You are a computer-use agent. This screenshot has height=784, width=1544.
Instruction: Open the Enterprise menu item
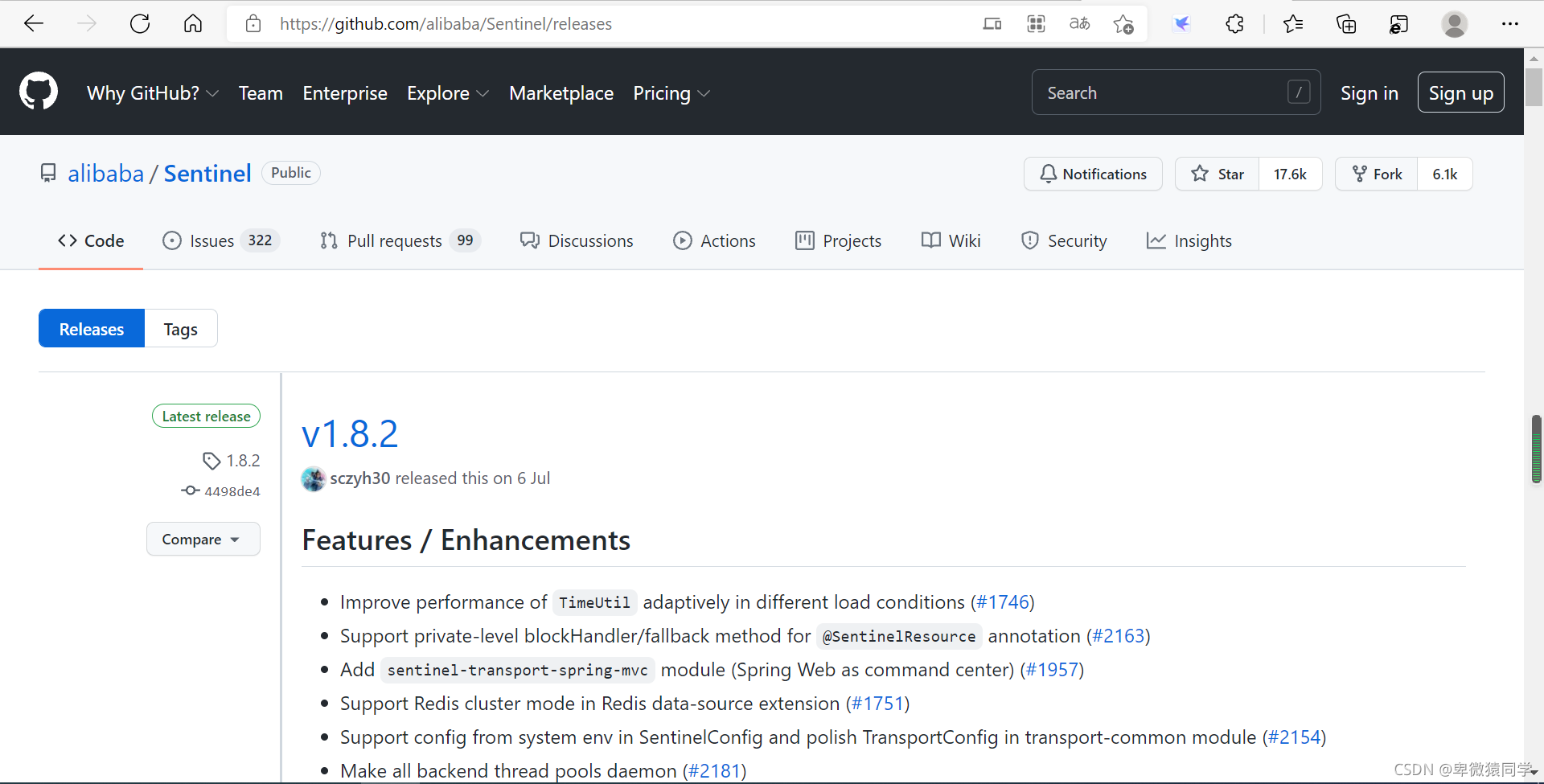click(x=345, y=93)
